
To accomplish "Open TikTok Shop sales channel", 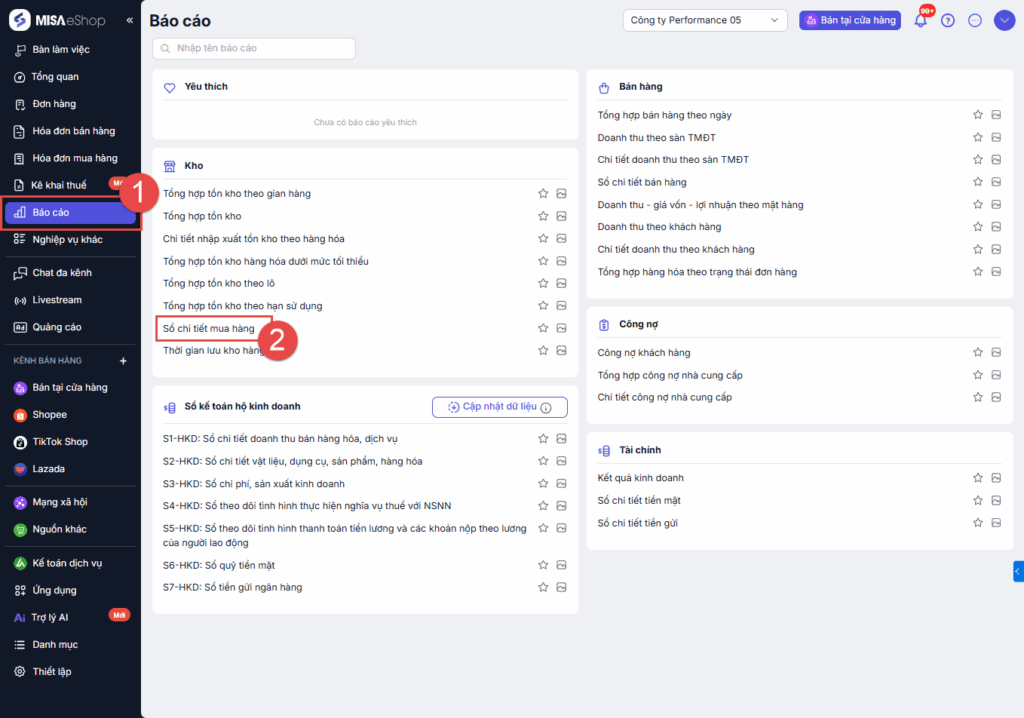I will pyautogui.click(x=60, y=442).
